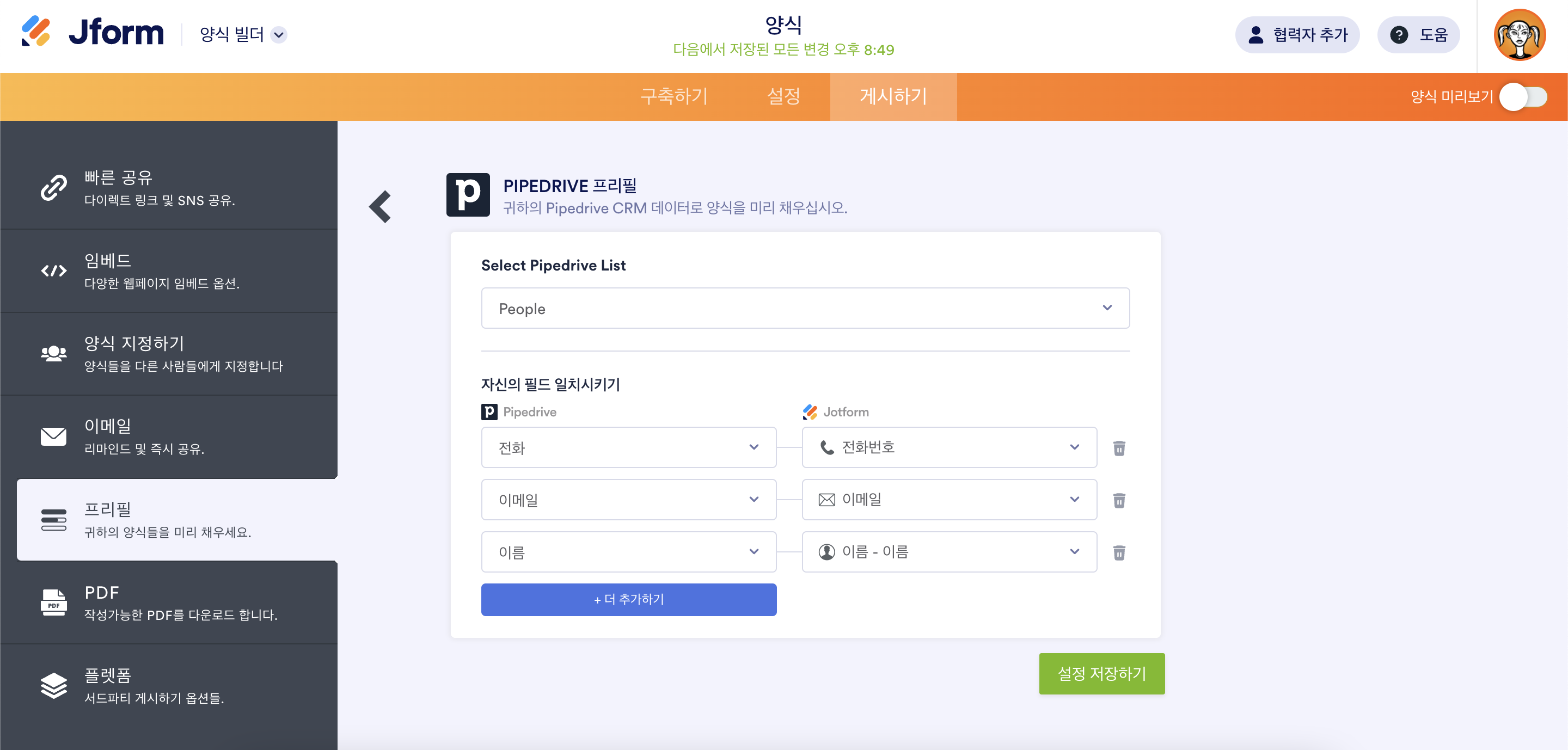
Task: Open the 빠른 공유 sidebar item
Action: click(169, 187)
